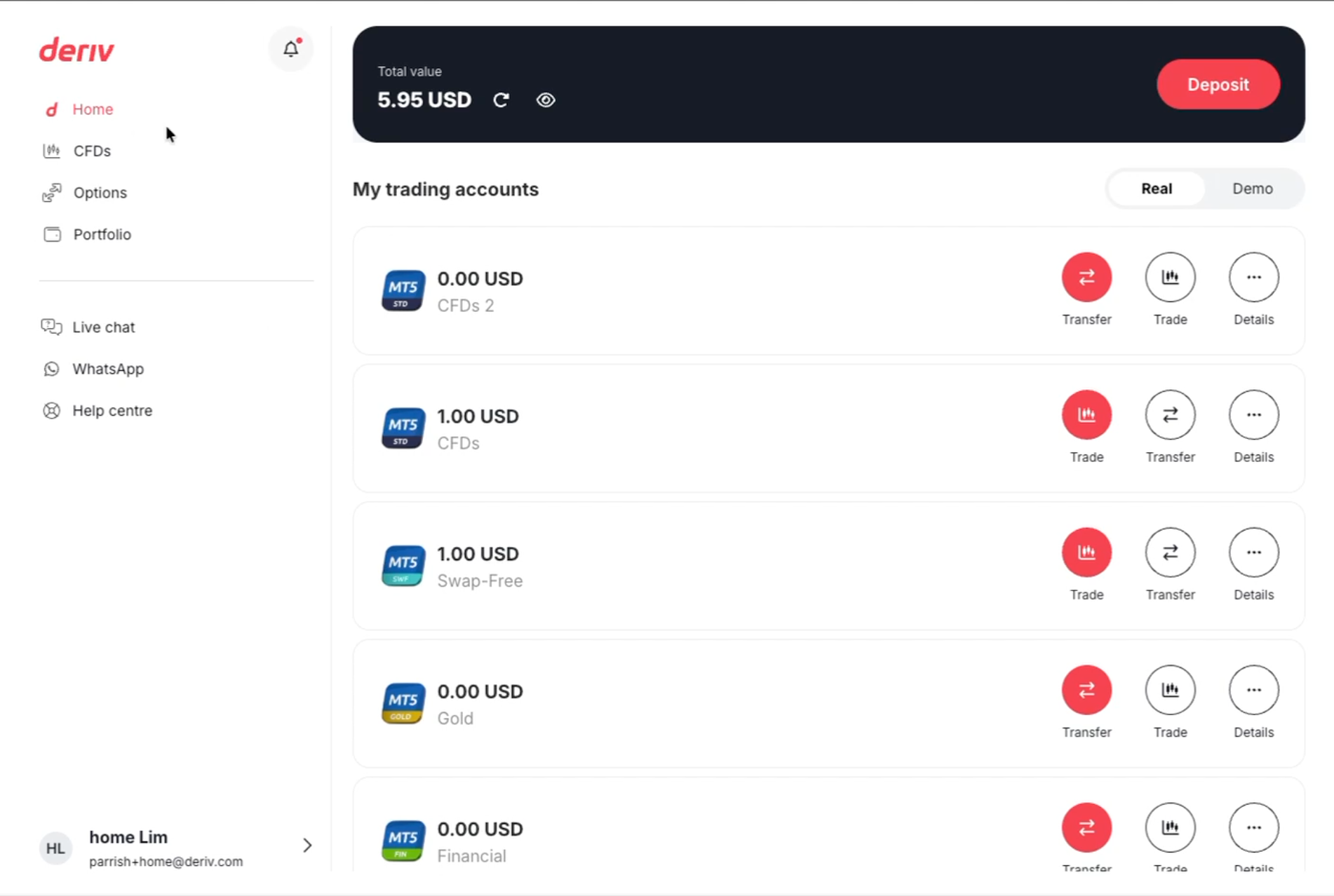Open Details for CFDs 2 account
This screenshot has width=1334, height=896.
click(x=1253, y=277)
